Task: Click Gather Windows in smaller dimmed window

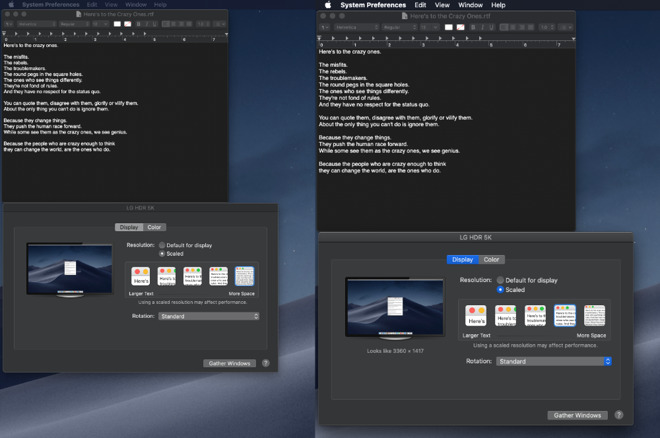Action: click(x=229, y=363)
